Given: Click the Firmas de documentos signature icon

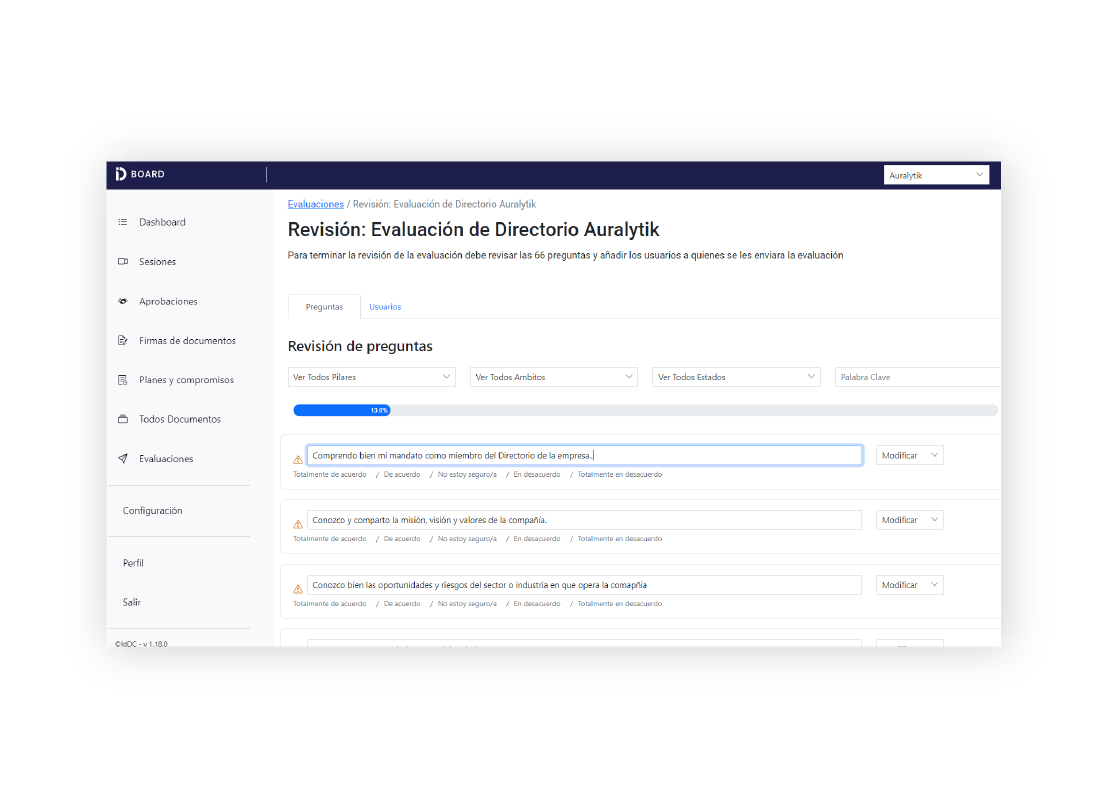Looking at the screenshot, I should coord(123,341).
